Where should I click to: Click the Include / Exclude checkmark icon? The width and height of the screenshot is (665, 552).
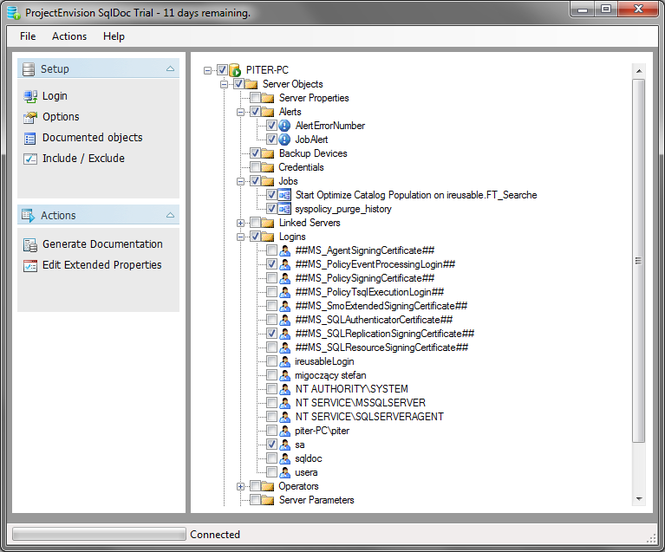coord(30,159)
